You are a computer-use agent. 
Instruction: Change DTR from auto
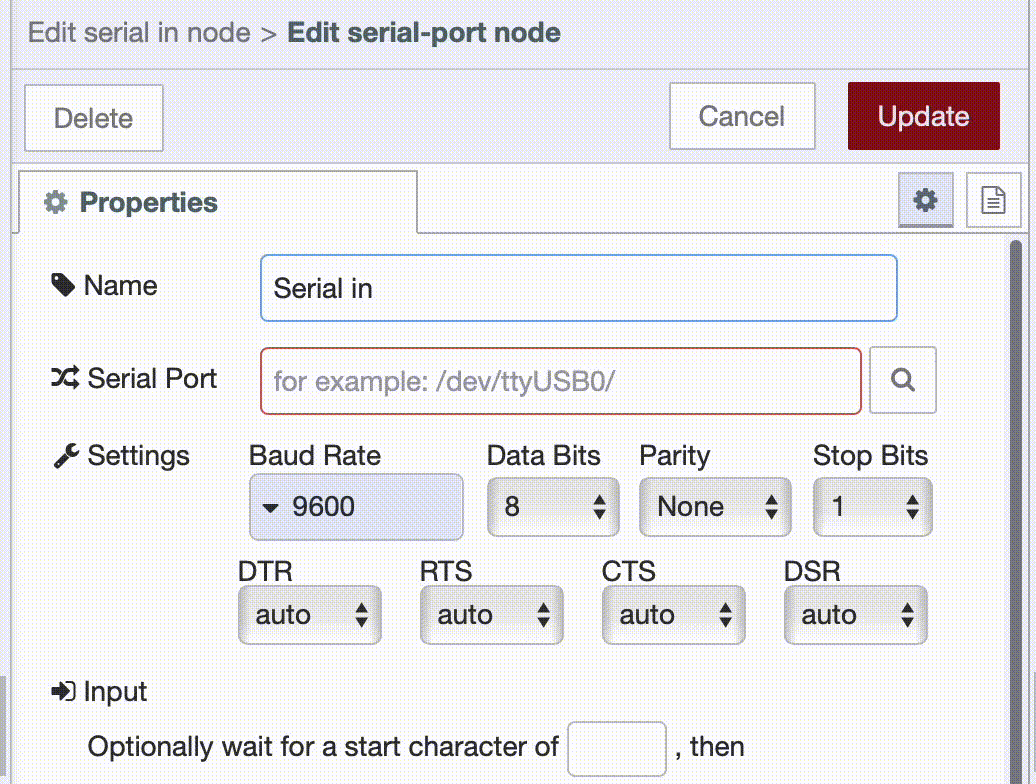click(x=310, y=614)
